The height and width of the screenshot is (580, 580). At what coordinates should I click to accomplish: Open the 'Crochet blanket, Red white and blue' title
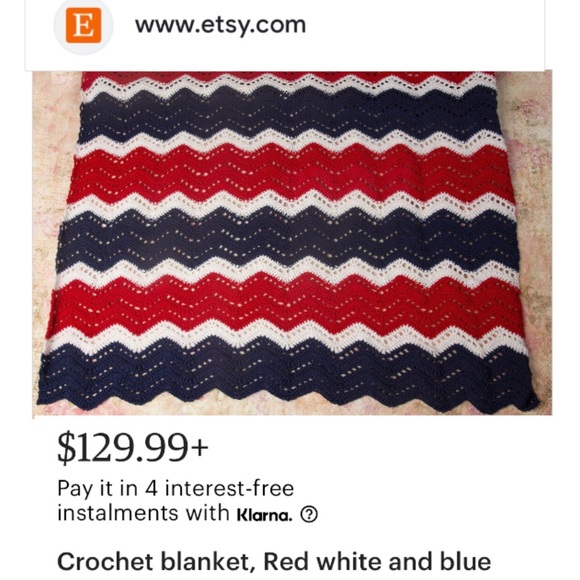pos(274,561)
